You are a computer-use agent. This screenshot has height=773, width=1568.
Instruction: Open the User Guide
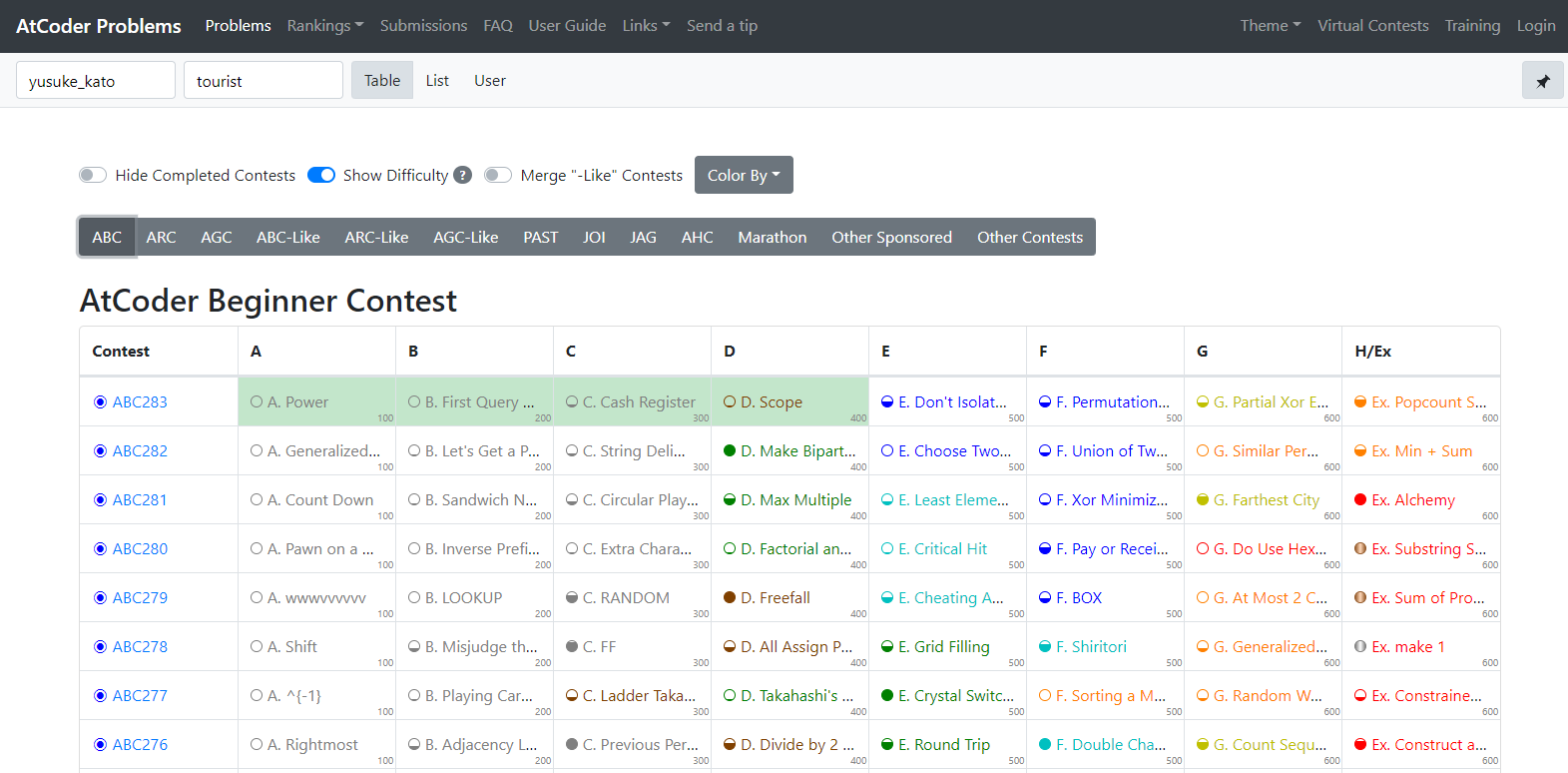click(567, 26)
